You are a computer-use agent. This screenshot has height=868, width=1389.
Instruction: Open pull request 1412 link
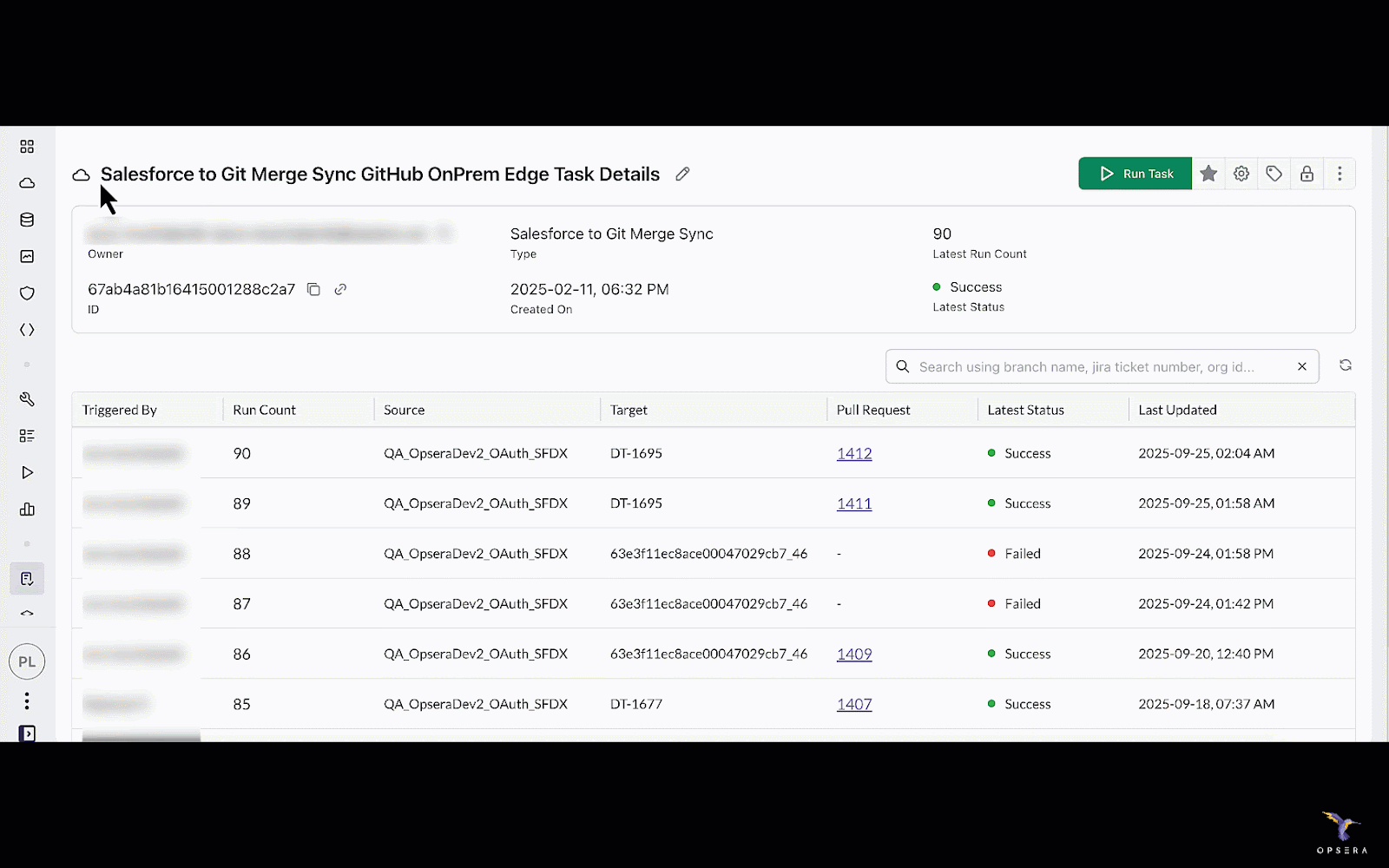[853, 454]
